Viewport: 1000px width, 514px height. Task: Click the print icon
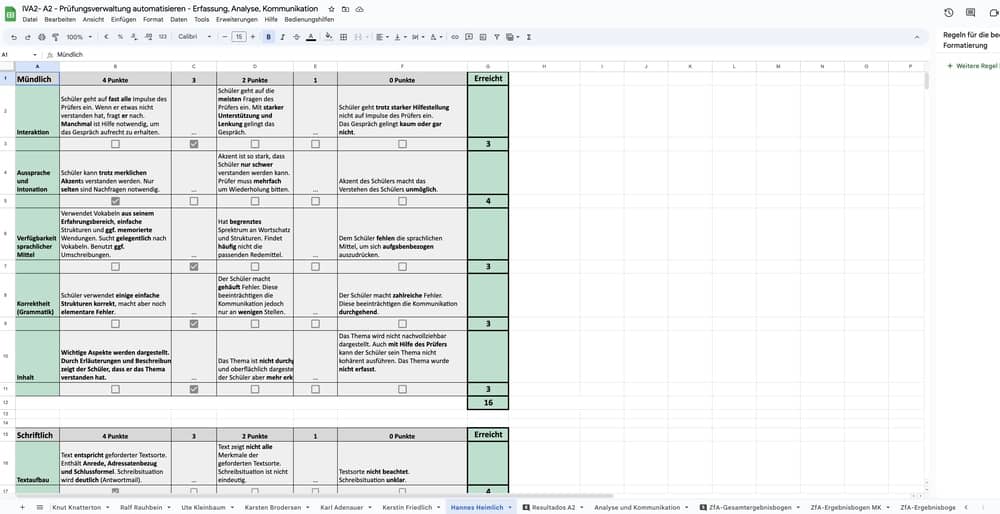[x=39, y=37]
